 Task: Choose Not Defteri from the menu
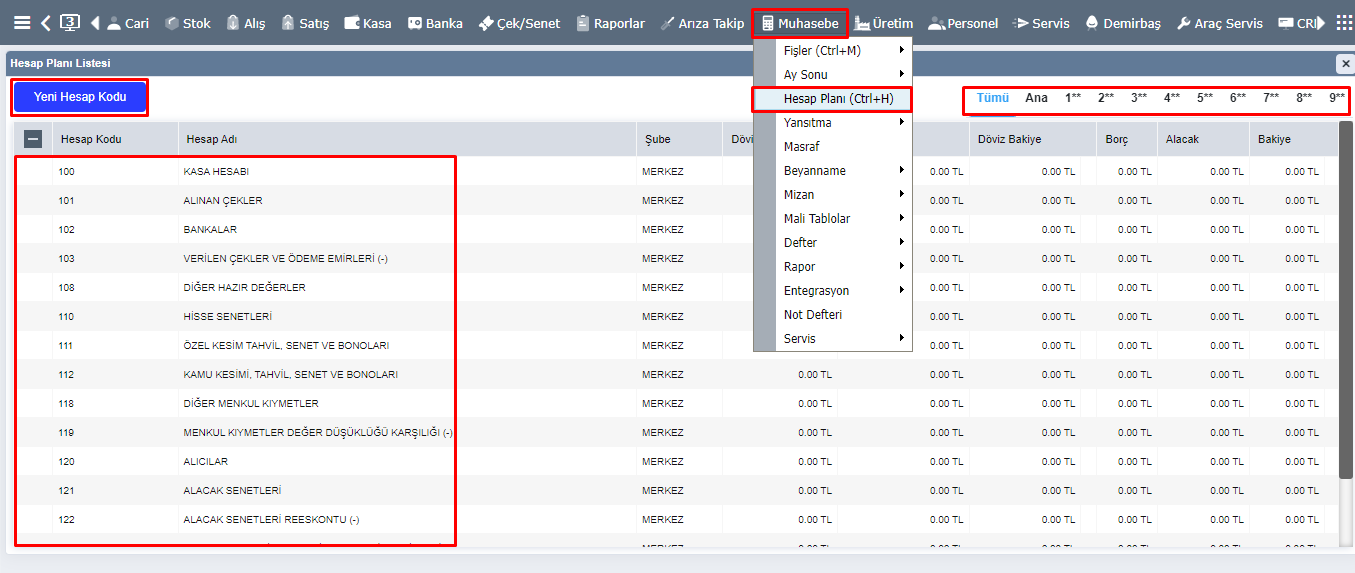812,315
